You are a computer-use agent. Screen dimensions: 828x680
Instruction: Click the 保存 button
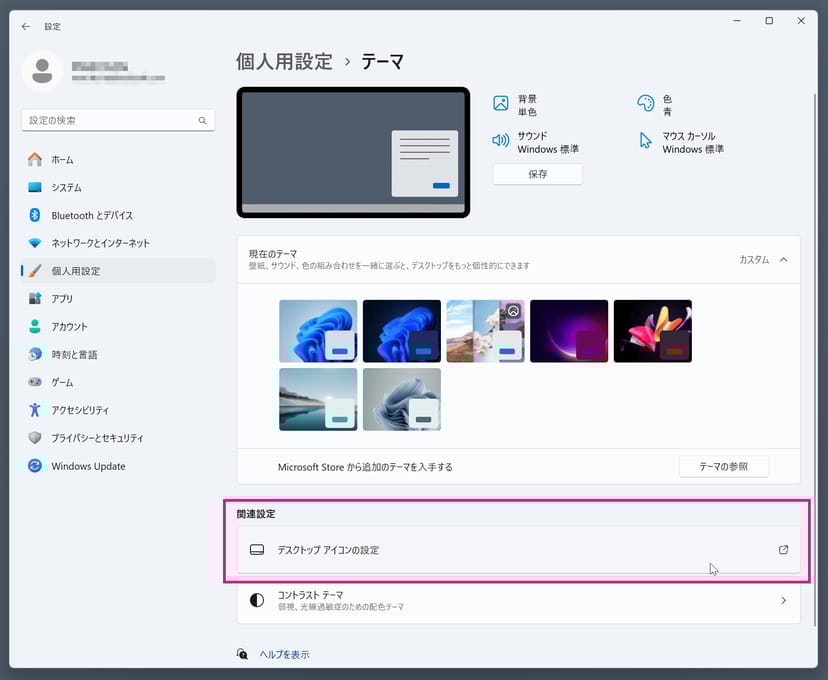click(537, 174)
